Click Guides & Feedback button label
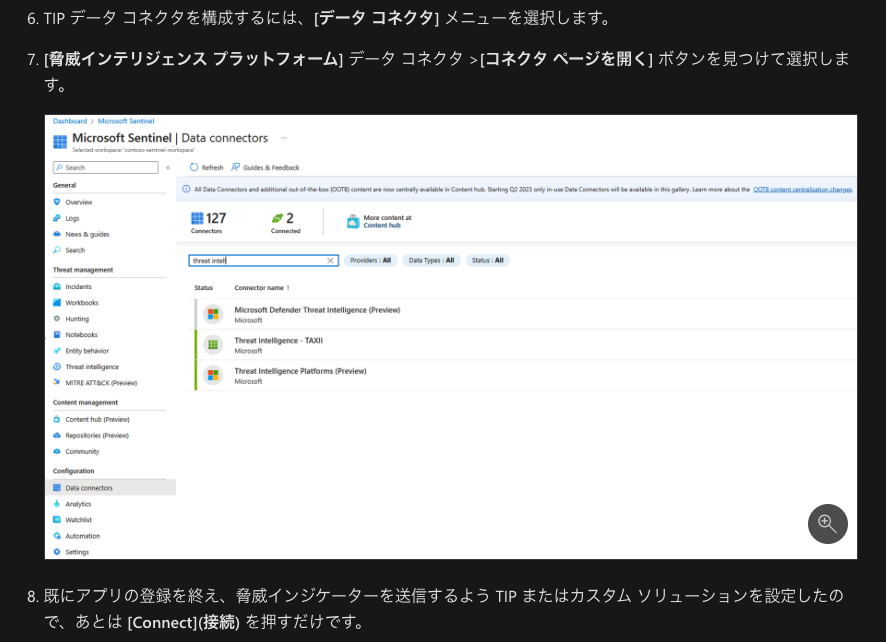This screenshot has height=642, width=886. [x=271, y=167]
